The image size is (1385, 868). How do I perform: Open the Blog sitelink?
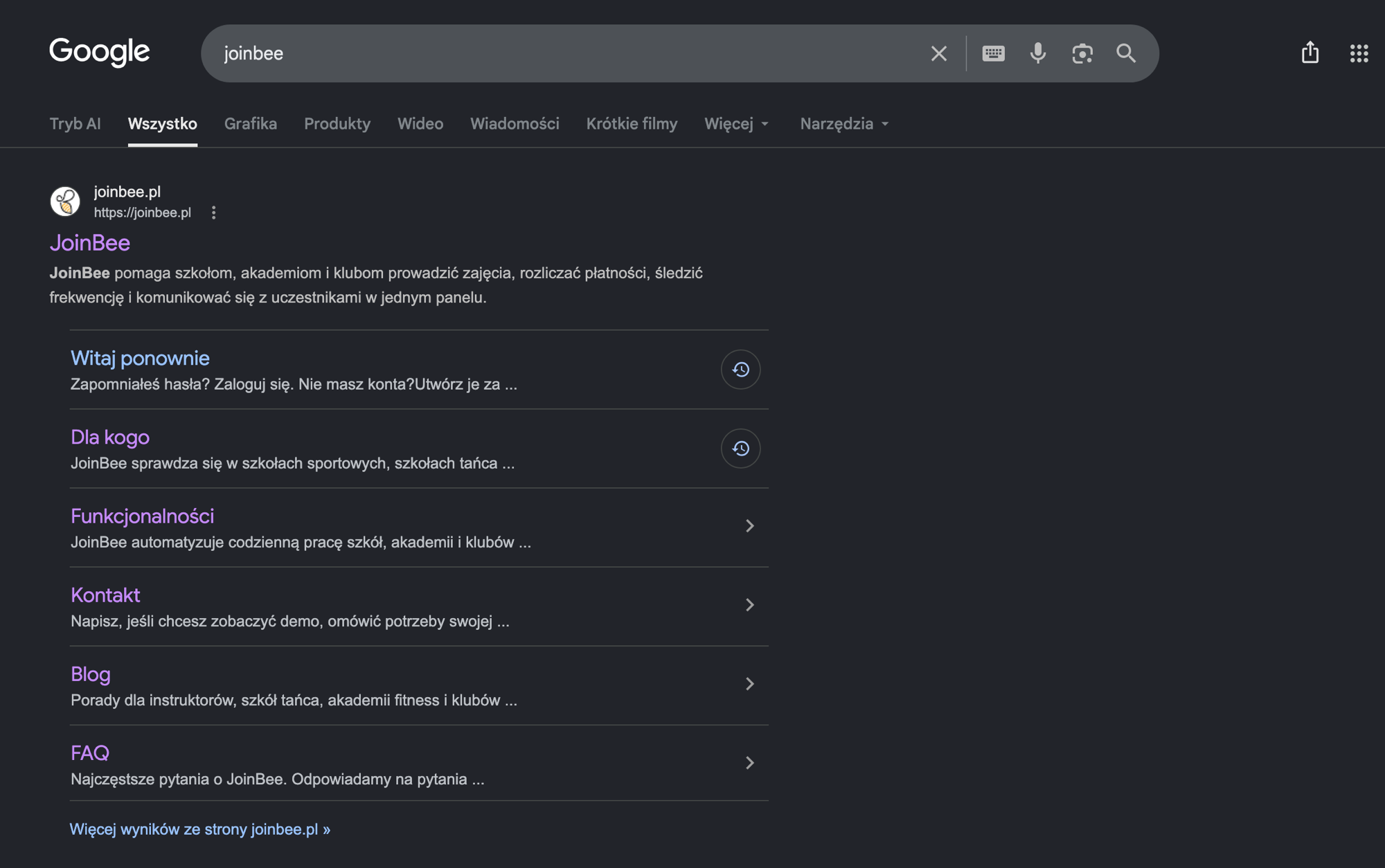point(90,673)
